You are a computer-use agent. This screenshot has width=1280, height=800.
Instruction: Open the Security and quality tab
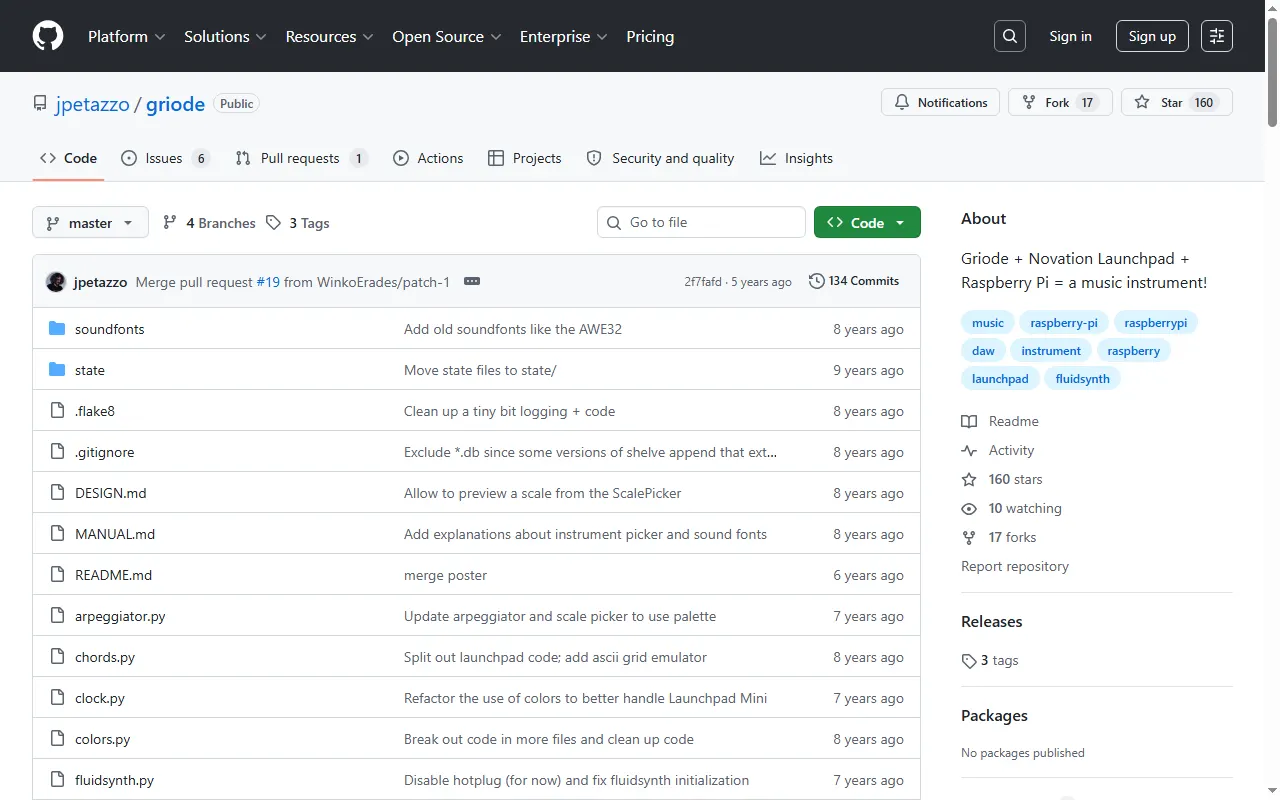coord(660,158)
